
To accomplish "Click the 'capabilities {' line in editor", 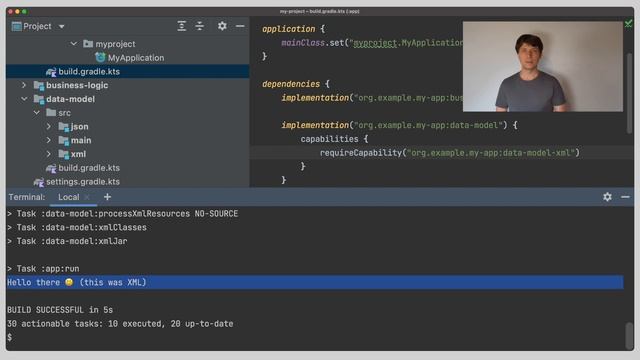I will tap(334, 139).
